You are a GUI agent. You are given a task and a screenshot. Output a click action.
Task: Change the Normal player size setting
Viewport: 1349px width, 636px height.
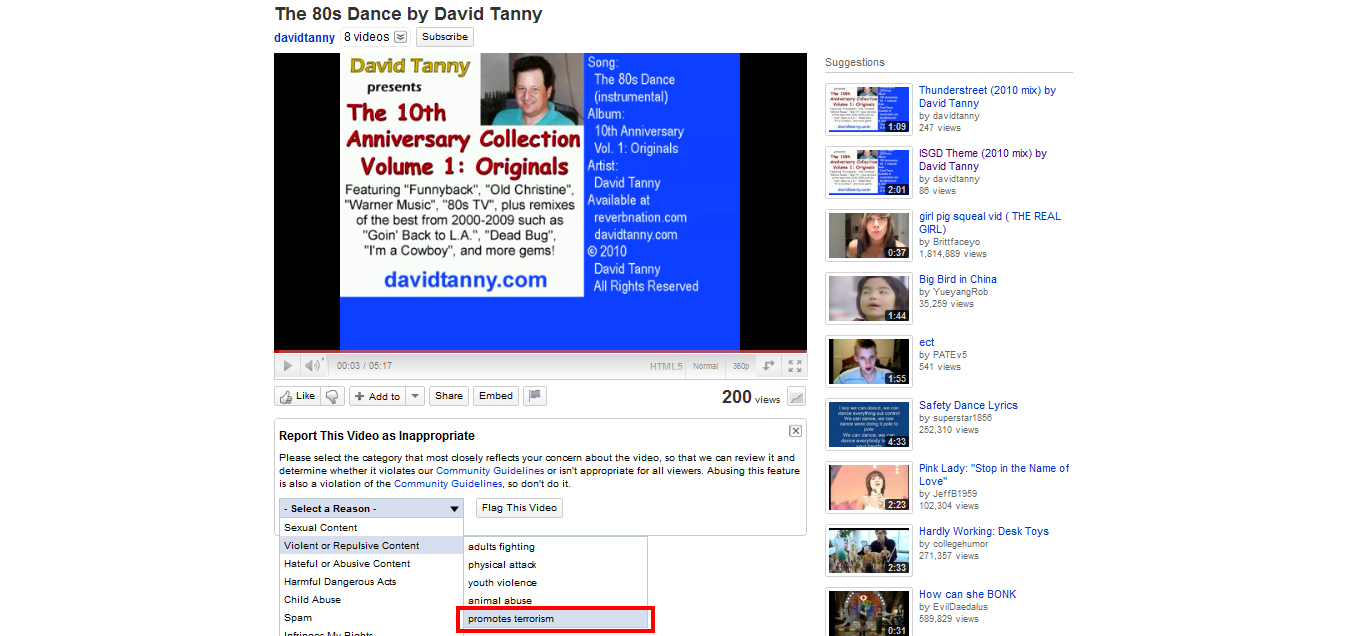(706, 366)
